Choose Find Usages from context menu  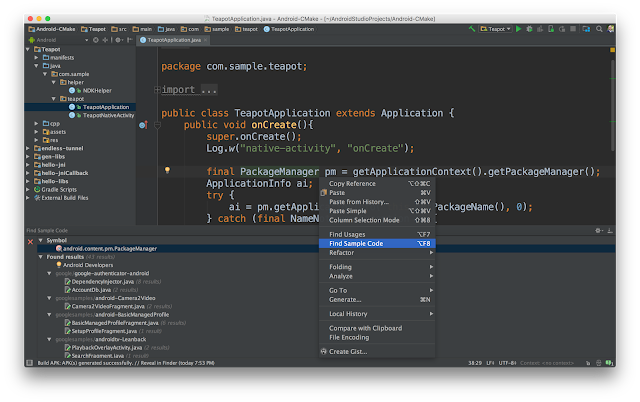348,234
